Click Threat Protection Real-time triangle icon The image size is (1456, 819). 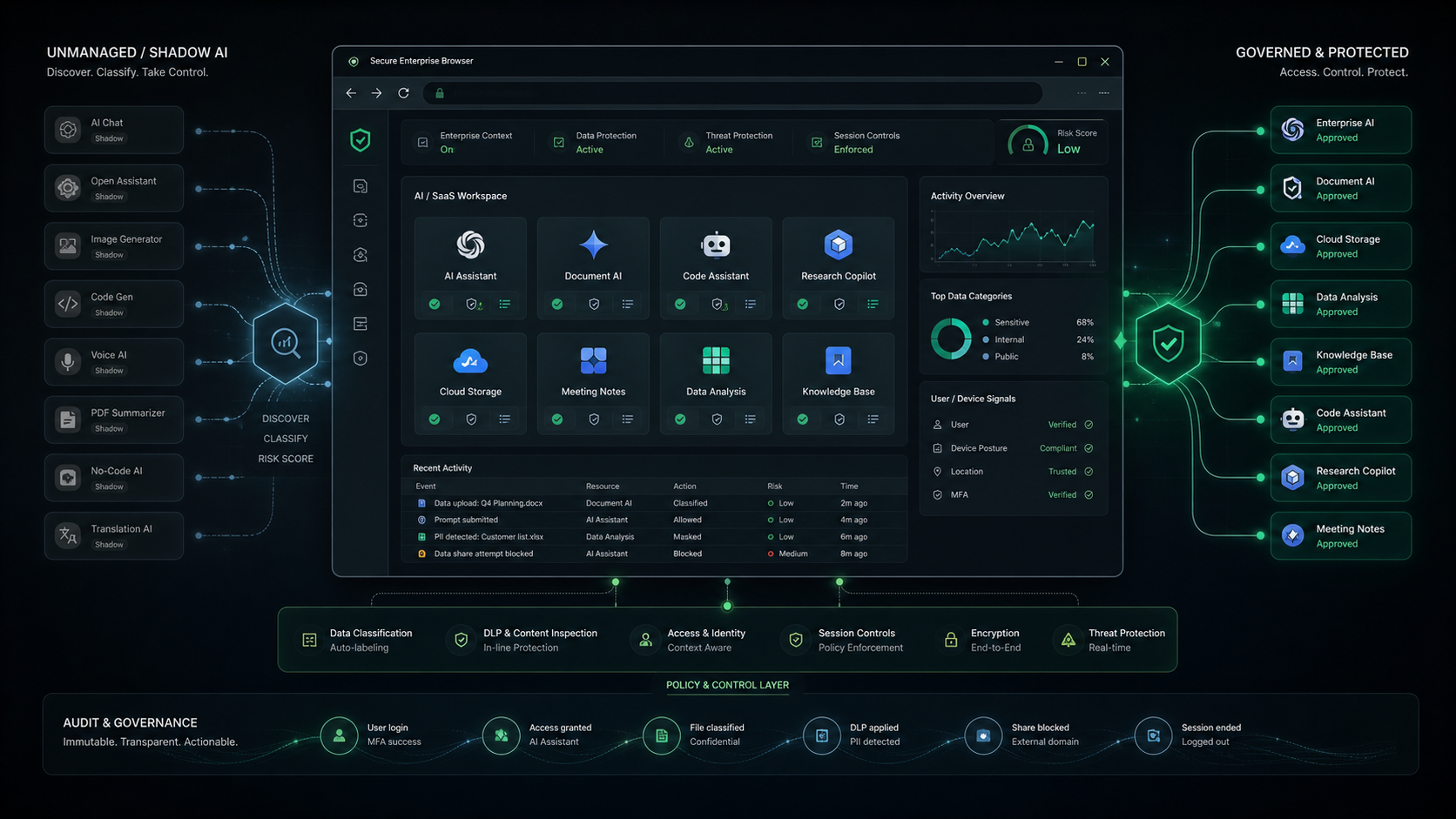[x=1068, y=640]
